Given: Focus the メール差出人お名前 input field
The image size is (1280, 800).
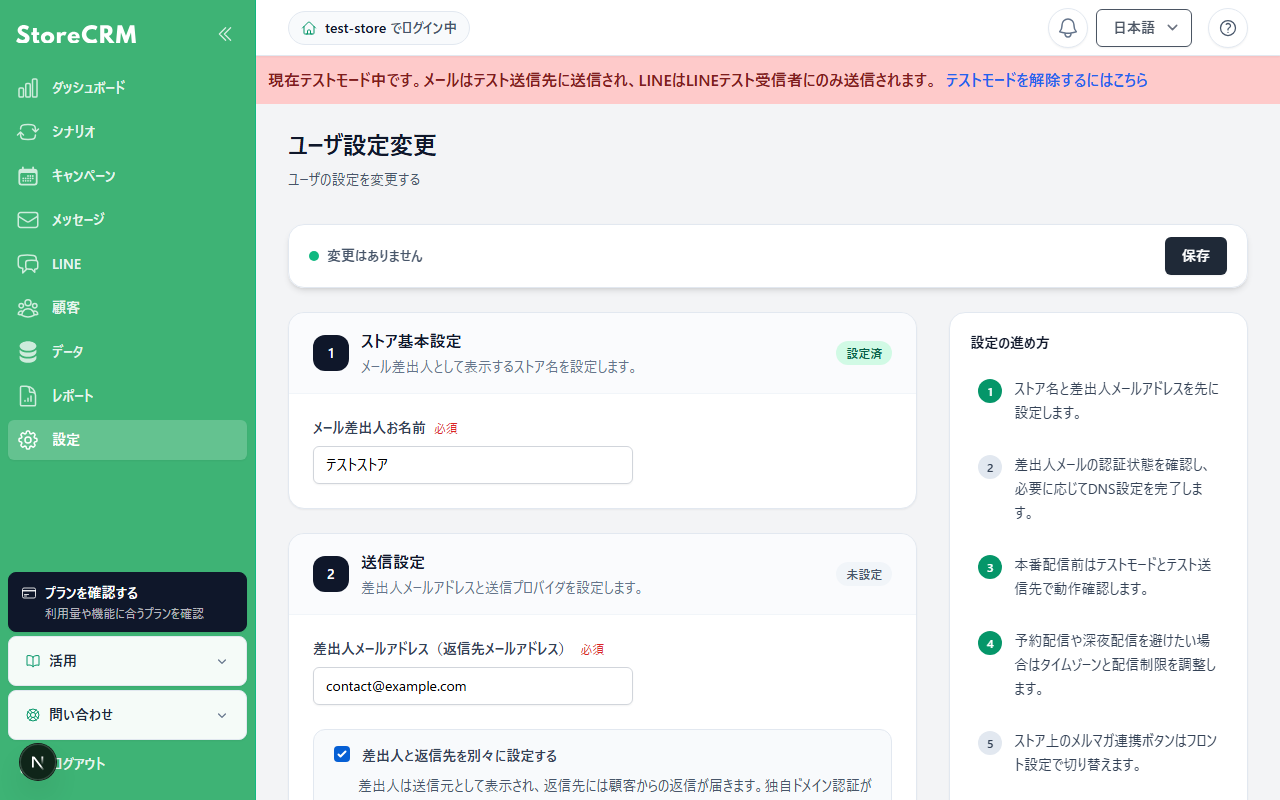Looking at the screenshot, I should pyautogui.click(x=473, y=465).
